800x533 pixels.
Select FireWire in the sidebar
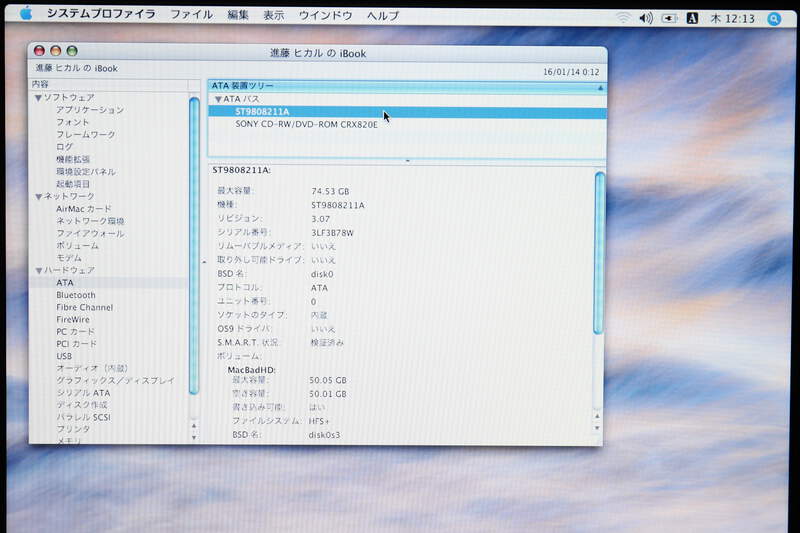[x=73, y=319]
